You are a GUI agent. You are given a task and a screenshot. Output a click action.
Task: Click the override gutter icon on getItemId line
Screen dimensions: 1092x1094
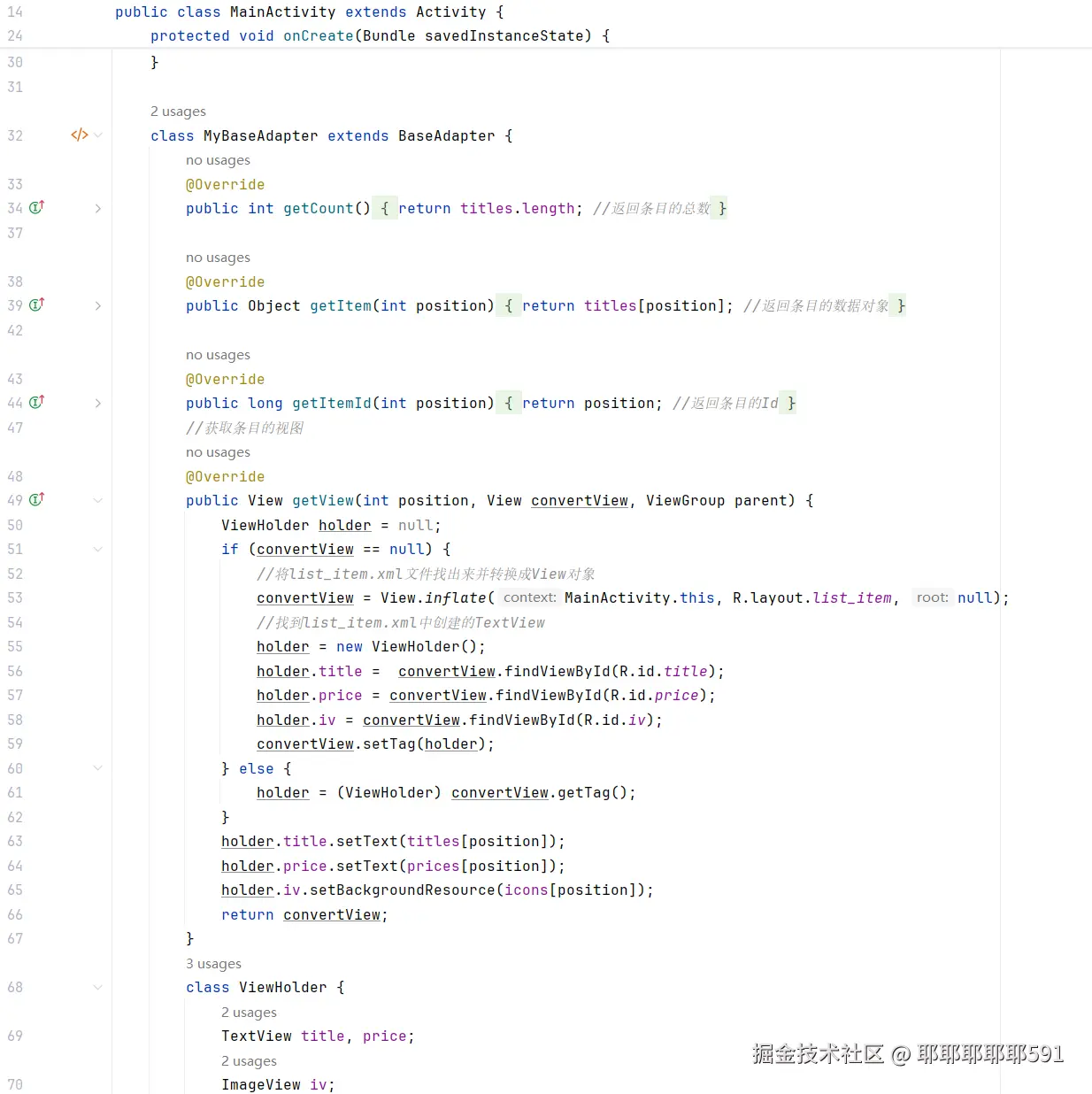[x=36, y=403]
